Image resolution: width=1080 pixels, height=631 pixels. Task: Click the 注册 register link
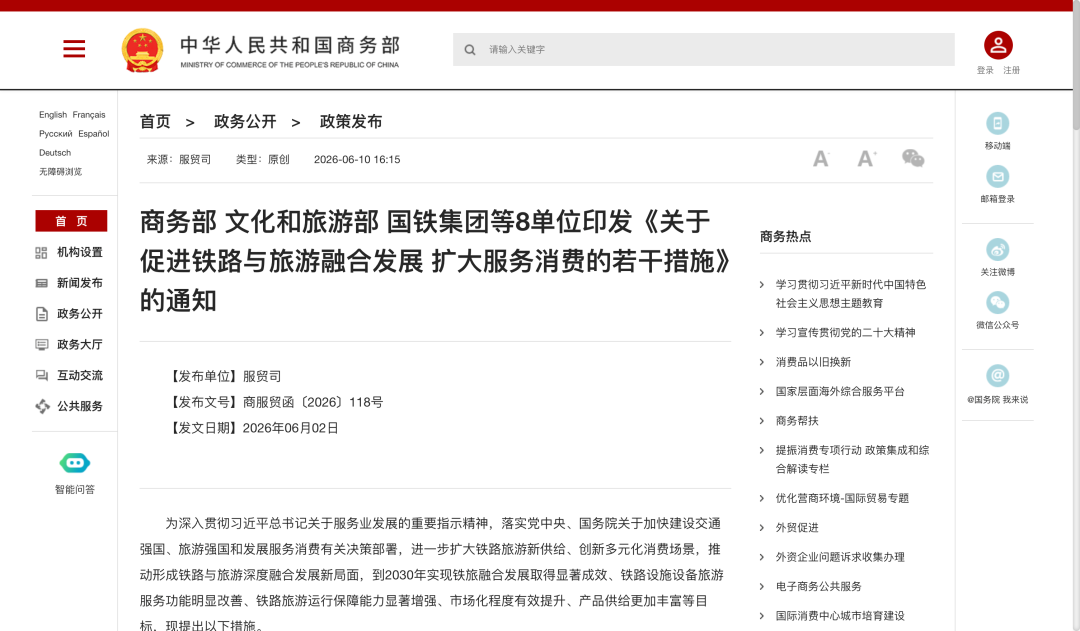[1011, 70]
